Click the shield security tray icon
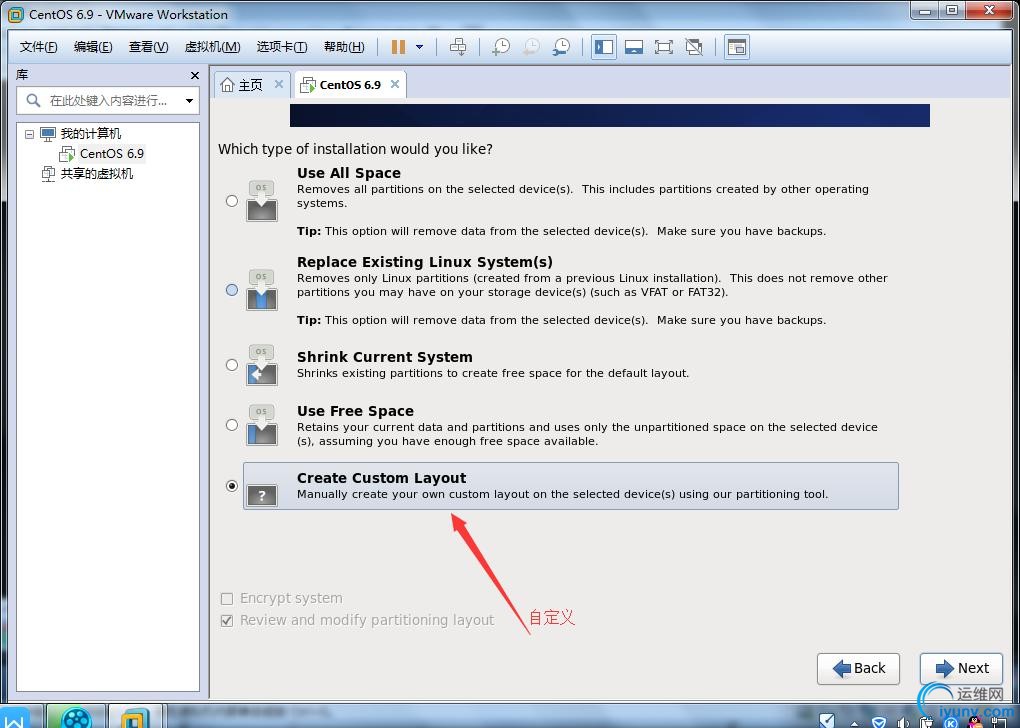This screenshot has width=1020, height=728. click(879, 722)
